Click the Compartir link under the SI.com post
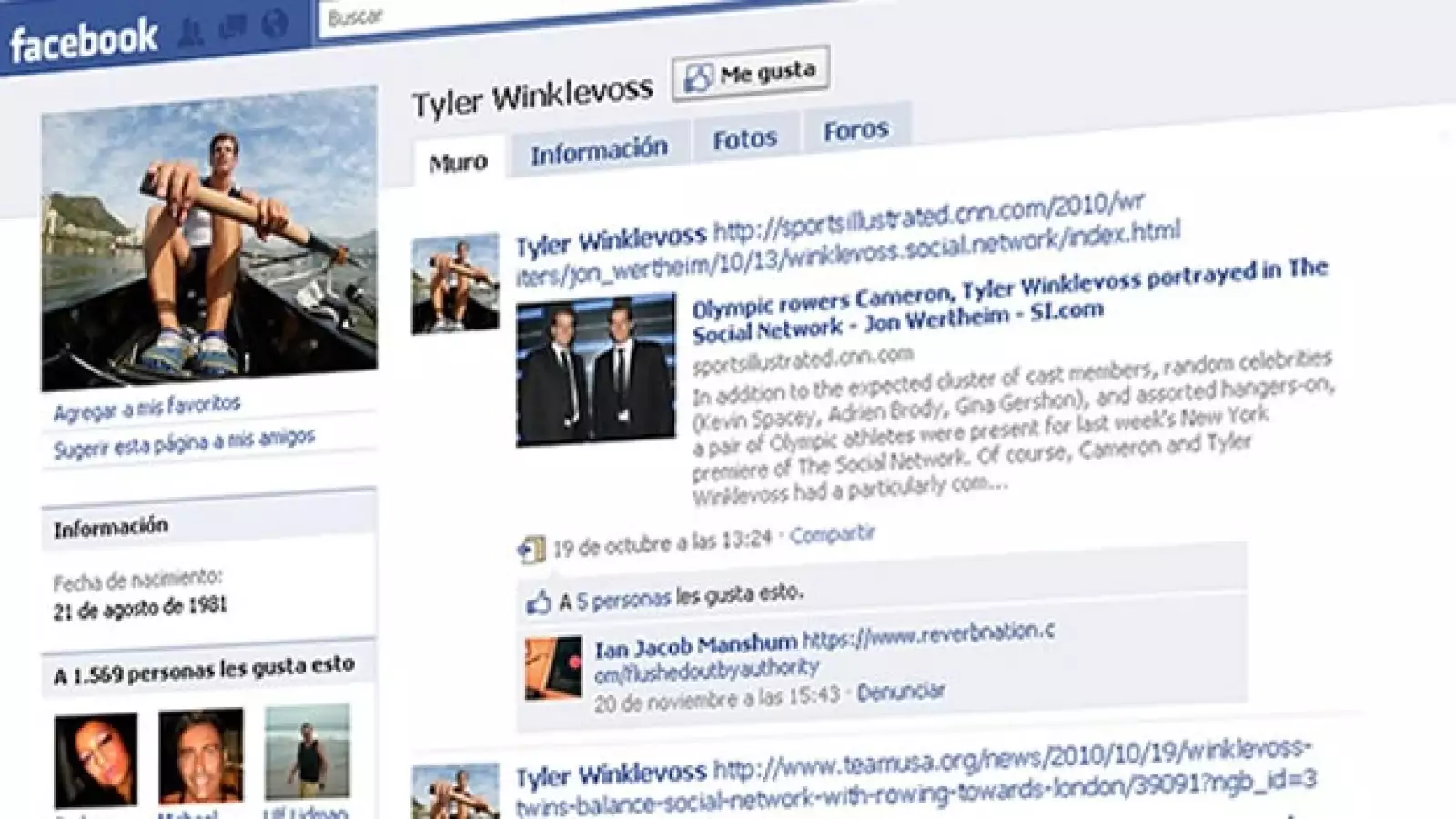This screenshot has height=819, width=1456. [x=831, y=537]
